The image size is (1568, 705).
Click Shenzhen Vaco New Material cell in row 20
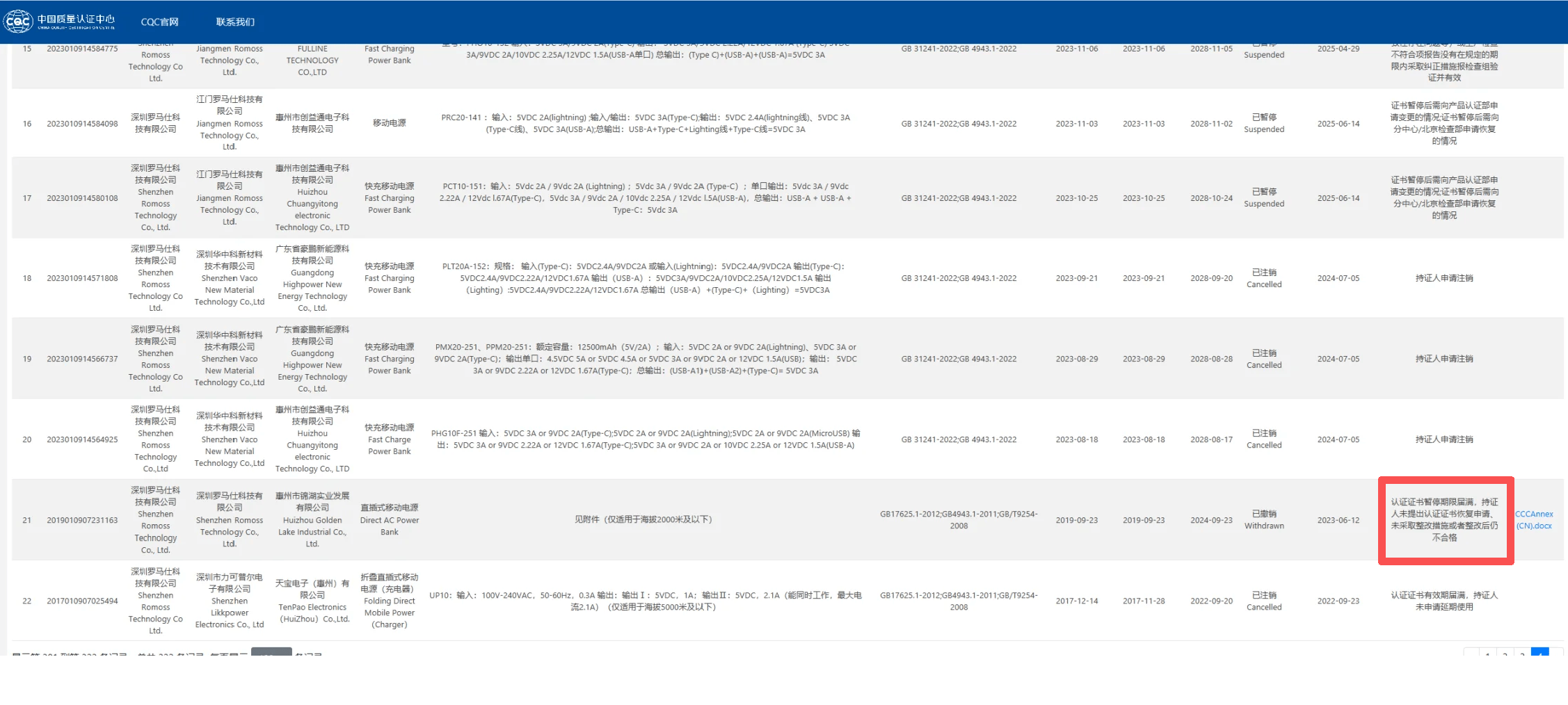(230, 439)
